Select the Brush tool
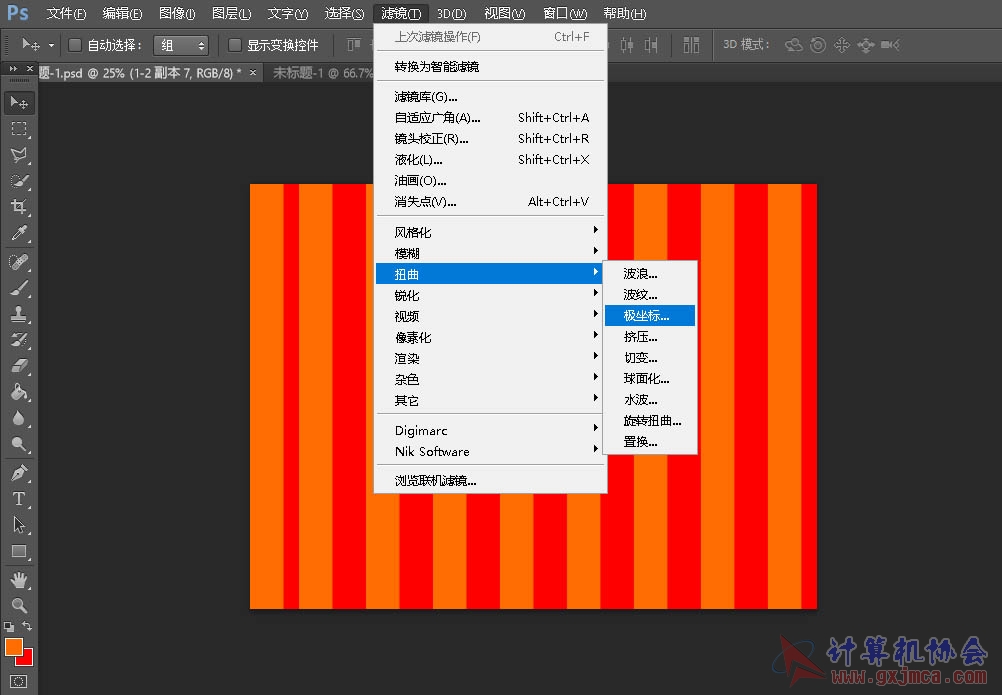 [19, 288]
